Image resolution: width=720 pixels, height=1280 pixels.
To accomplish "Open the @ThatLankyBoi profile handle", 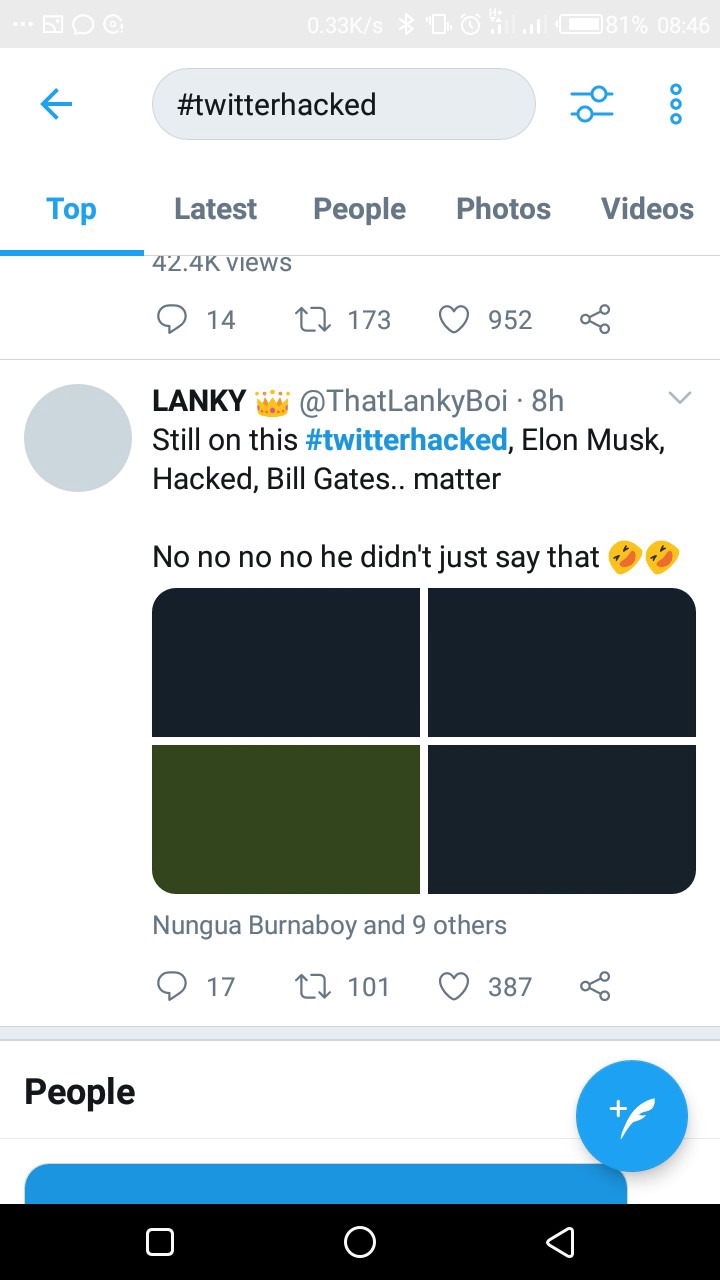I will pos(403,401).
